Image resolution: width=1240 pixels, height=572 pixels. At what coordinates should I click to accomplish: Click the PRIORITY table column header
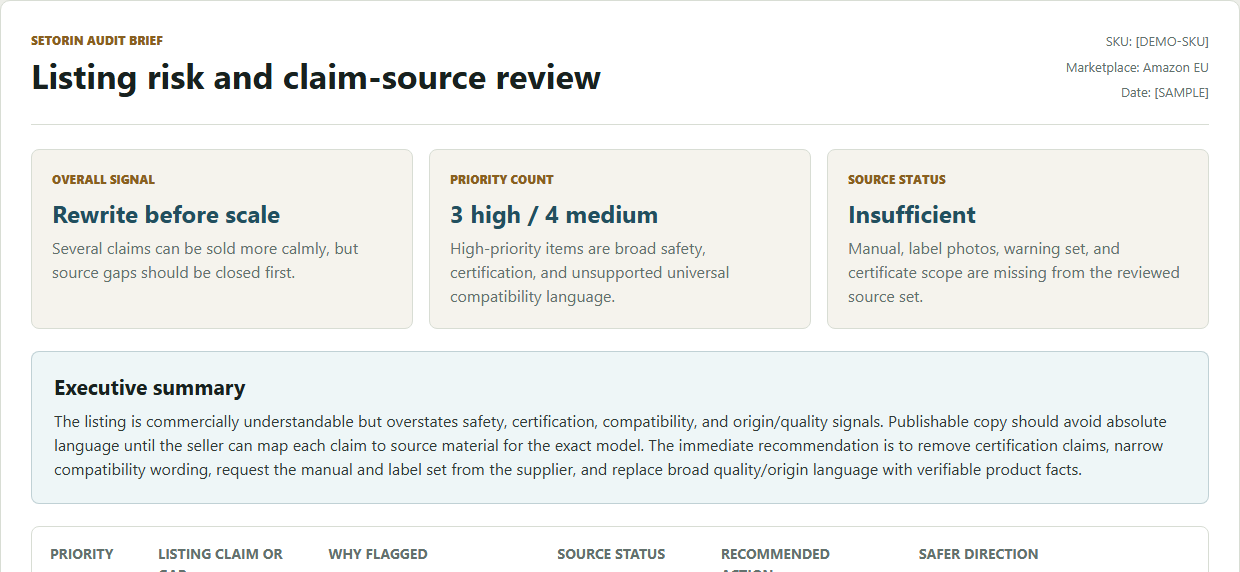(x=82, y=554)
